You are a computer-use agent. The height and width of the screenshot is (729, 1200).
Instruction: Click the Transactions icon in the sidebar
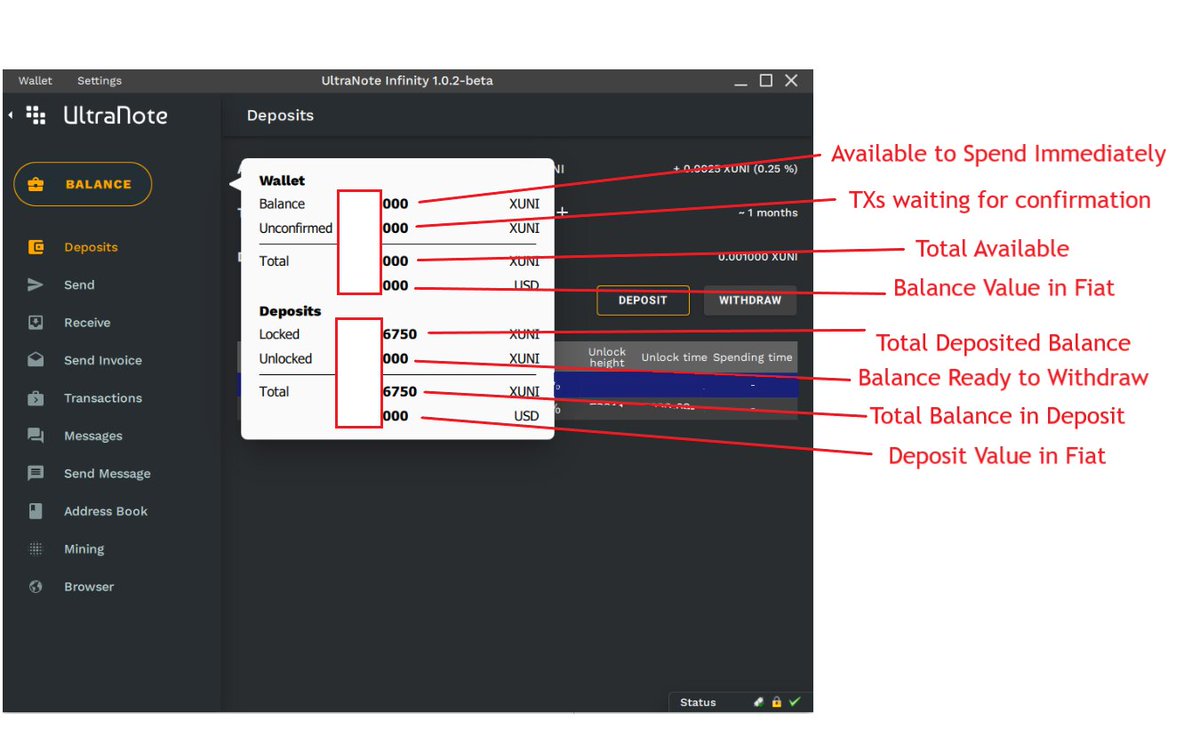[x=36, y=398]
